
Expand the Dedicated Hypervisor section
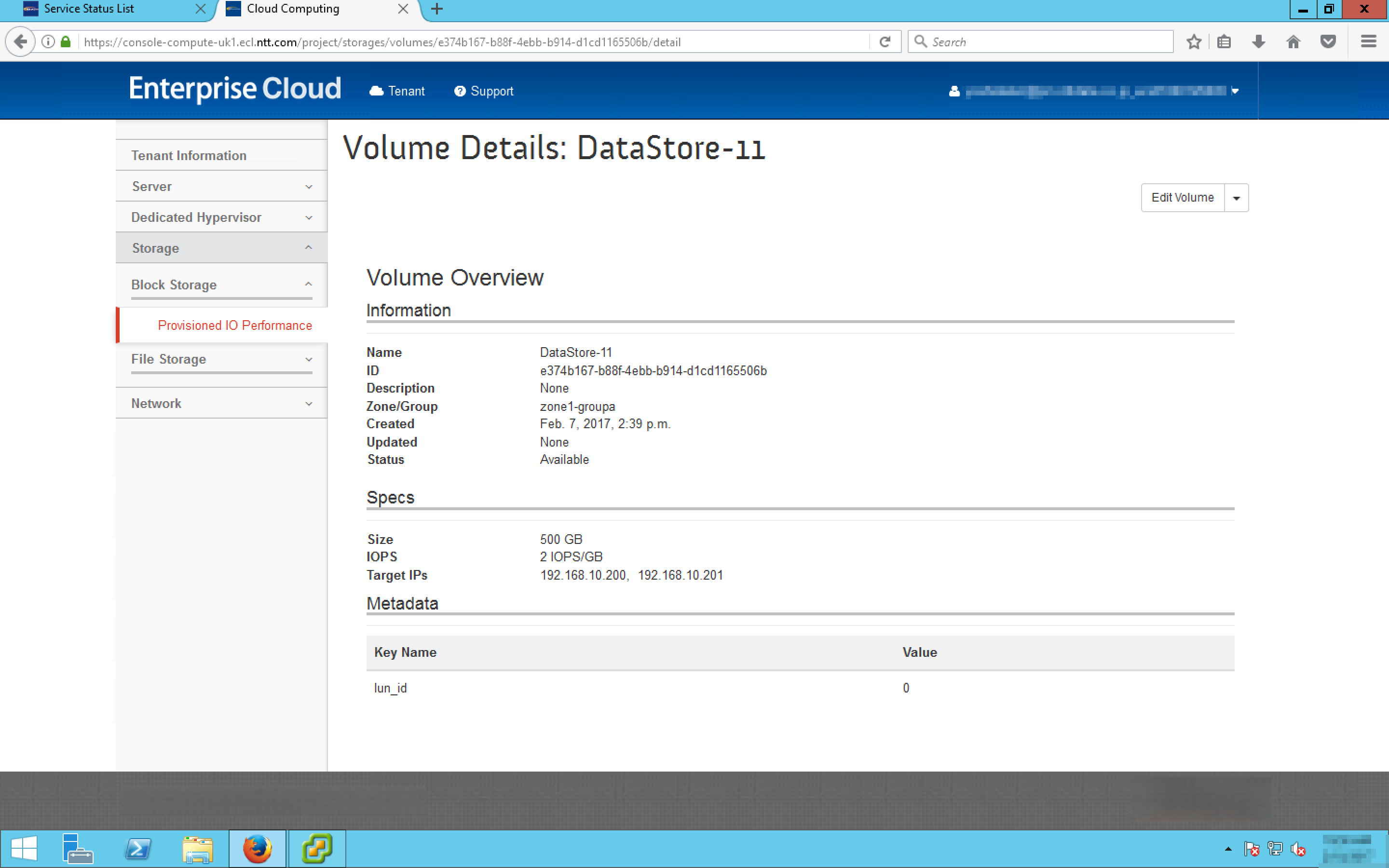coord(221,217)
